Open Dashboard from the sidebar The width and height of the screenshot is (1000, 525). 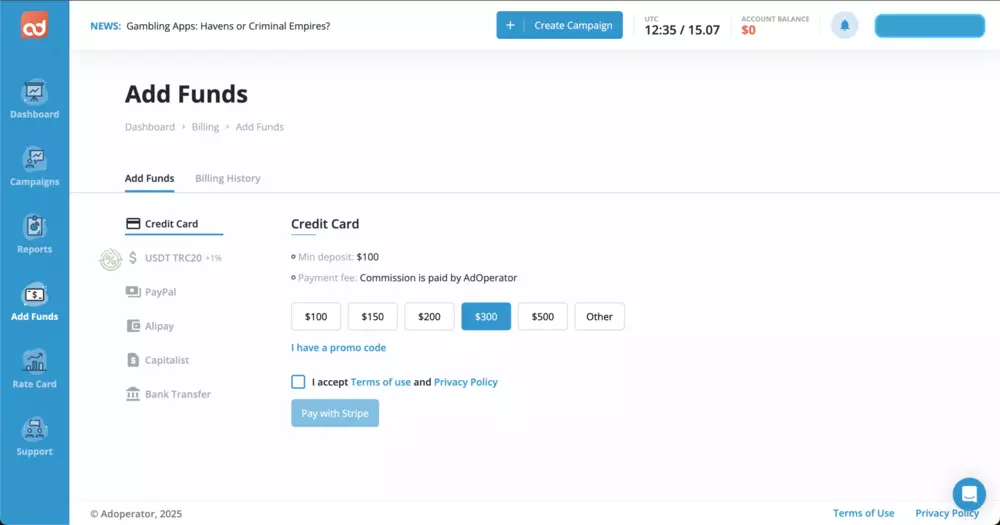click(x=34, y=100)
